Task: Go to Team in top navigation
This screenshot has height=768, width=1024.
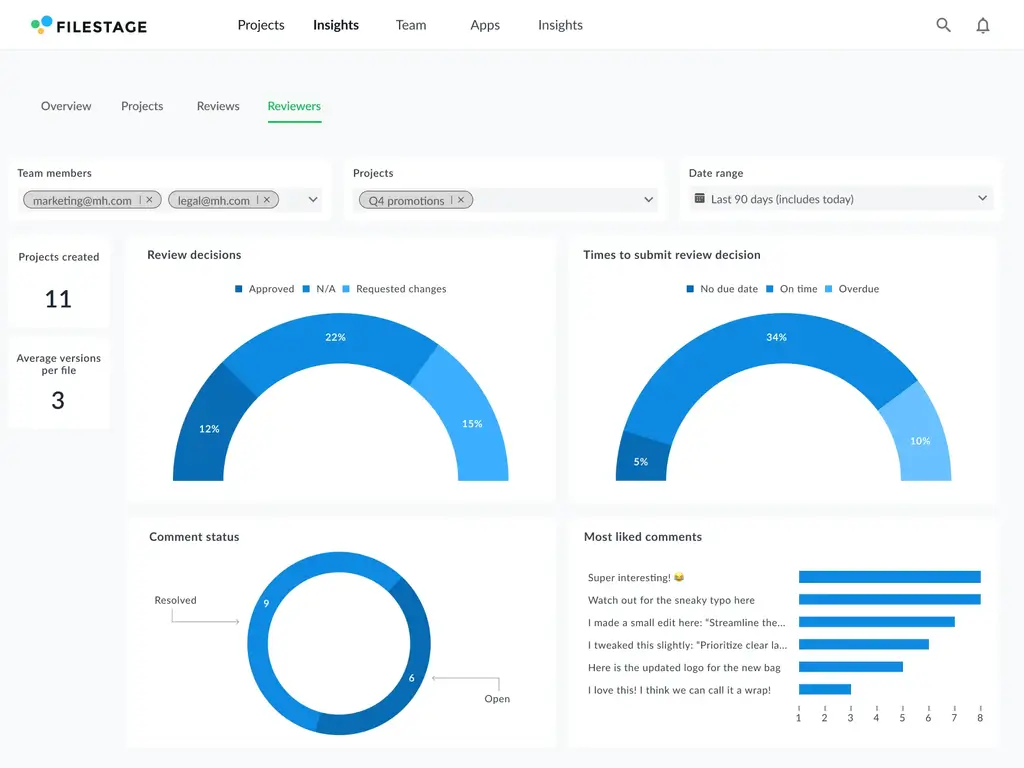Action: [x=411, y=25]
